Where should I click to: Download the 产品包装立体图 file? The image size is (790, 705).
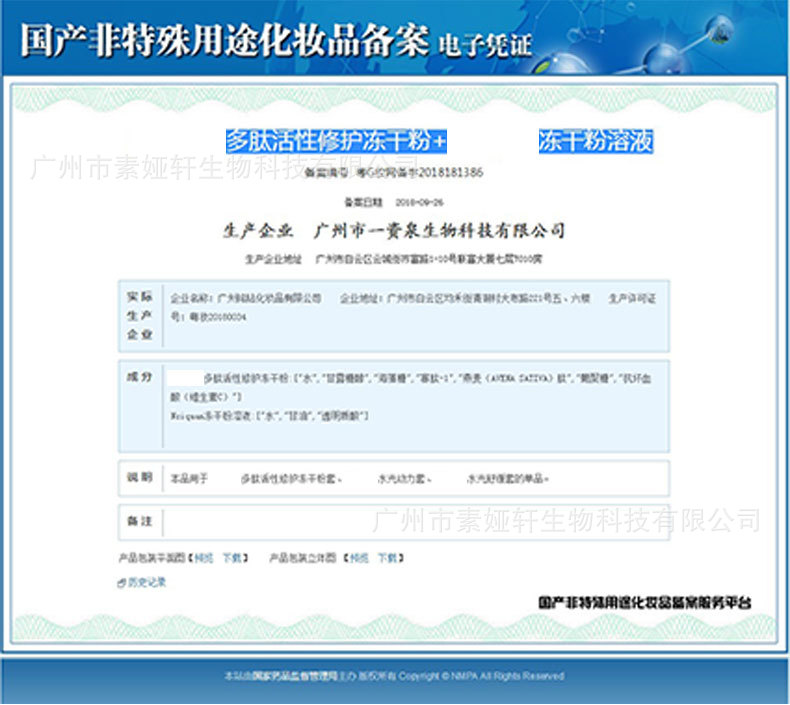[x=387, y=558]
